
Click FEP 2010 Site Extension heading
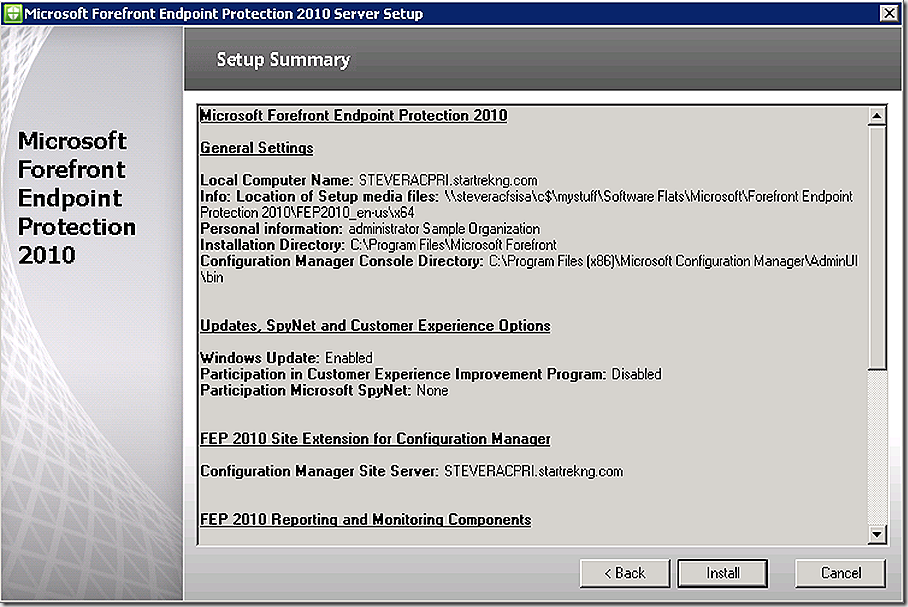tap(375, 439)
